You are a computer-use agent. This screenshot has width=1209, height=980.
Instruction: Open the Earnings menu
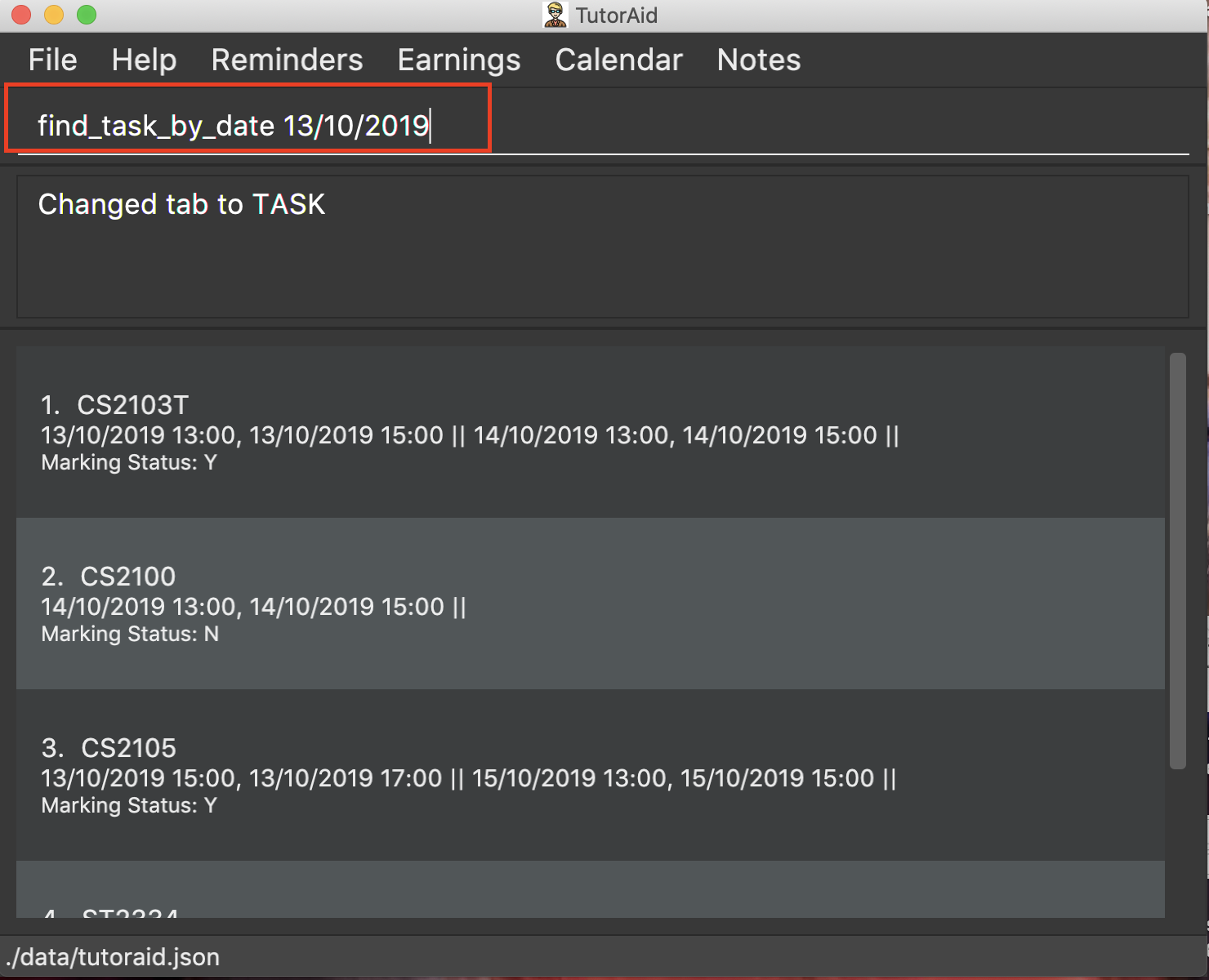[459, 60]
